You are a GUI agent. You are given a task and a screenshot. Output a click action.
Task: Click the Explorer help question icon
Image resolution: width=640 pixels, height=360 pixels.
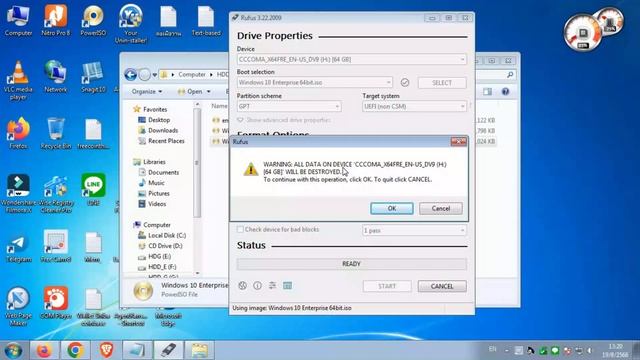(x=505, y=91)
